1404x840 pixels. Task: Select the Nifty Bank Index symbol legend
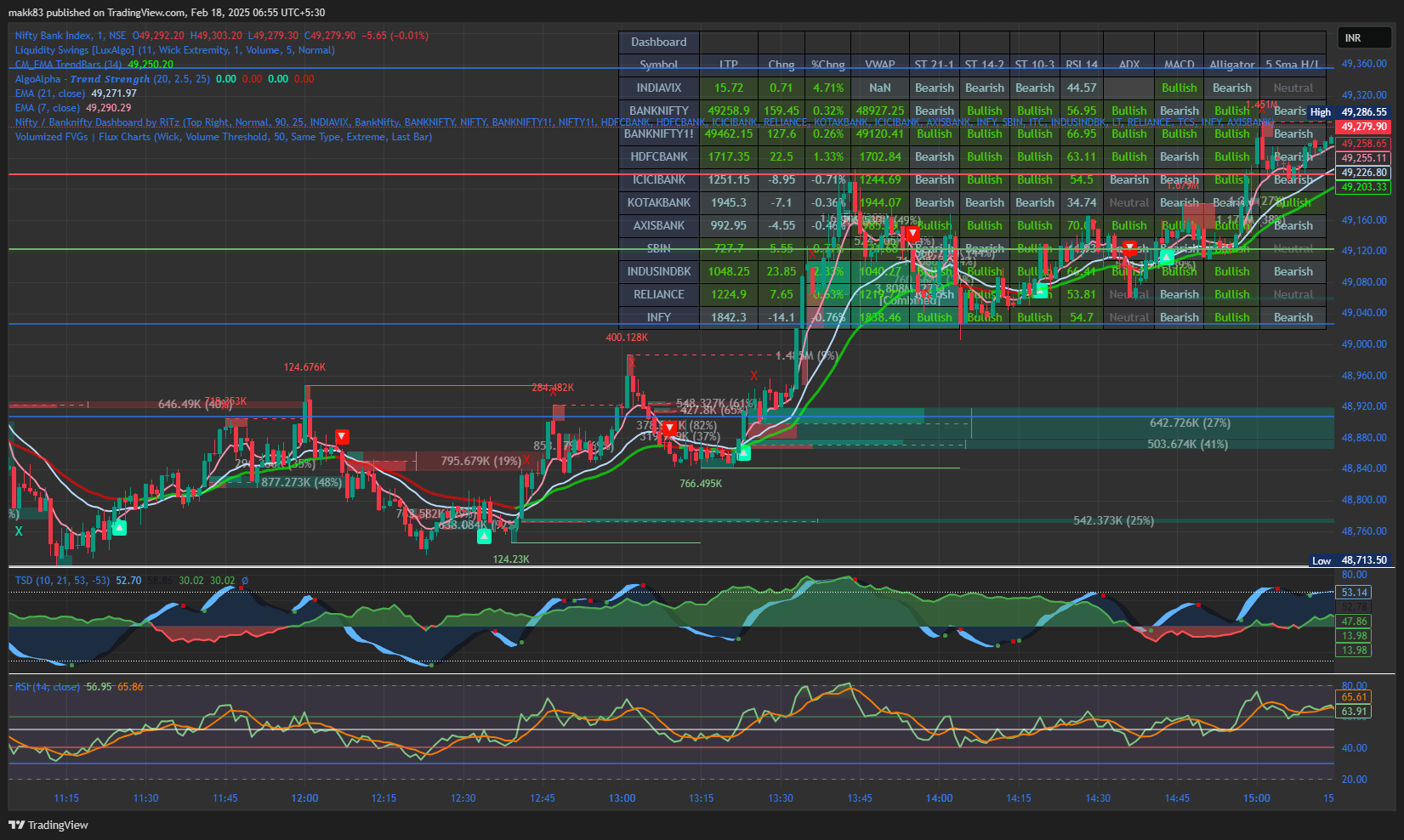70,36
